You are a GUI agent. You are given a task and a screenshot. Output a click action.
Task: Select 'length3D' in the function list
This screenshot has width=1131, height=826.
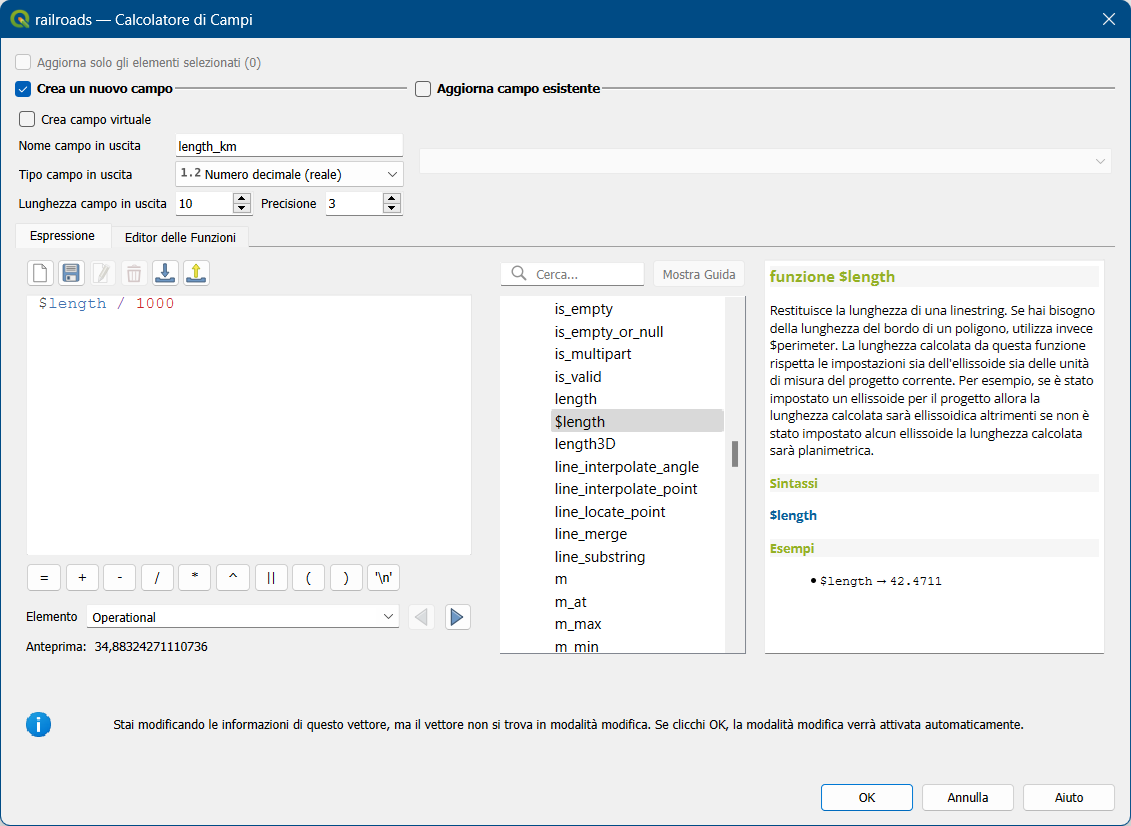pyautogui.click(x=585, y=444)
